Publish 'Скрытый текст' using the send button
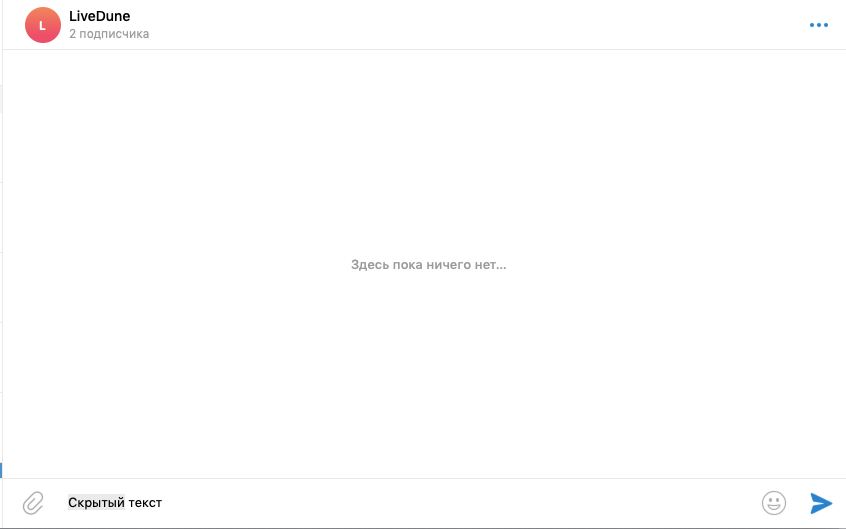The height and width of the screenshot is (529, 846). [x=821, y=503]
